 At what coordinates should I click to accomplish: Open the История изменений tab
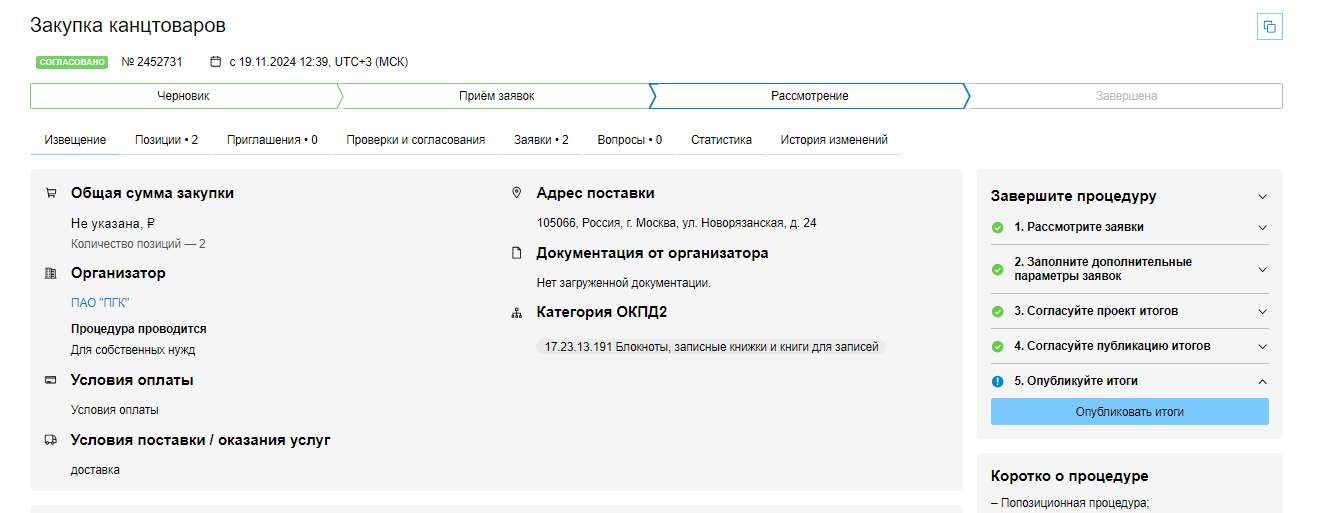pyautogui.click(x=834, y=140)
